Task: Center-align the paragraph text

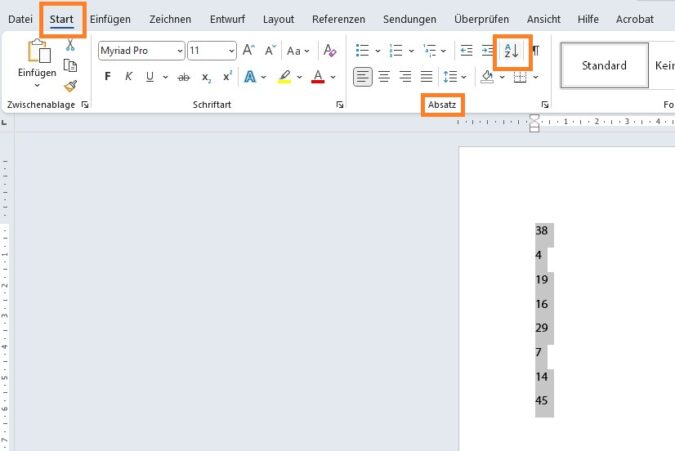Action: [x=384, y=77]
